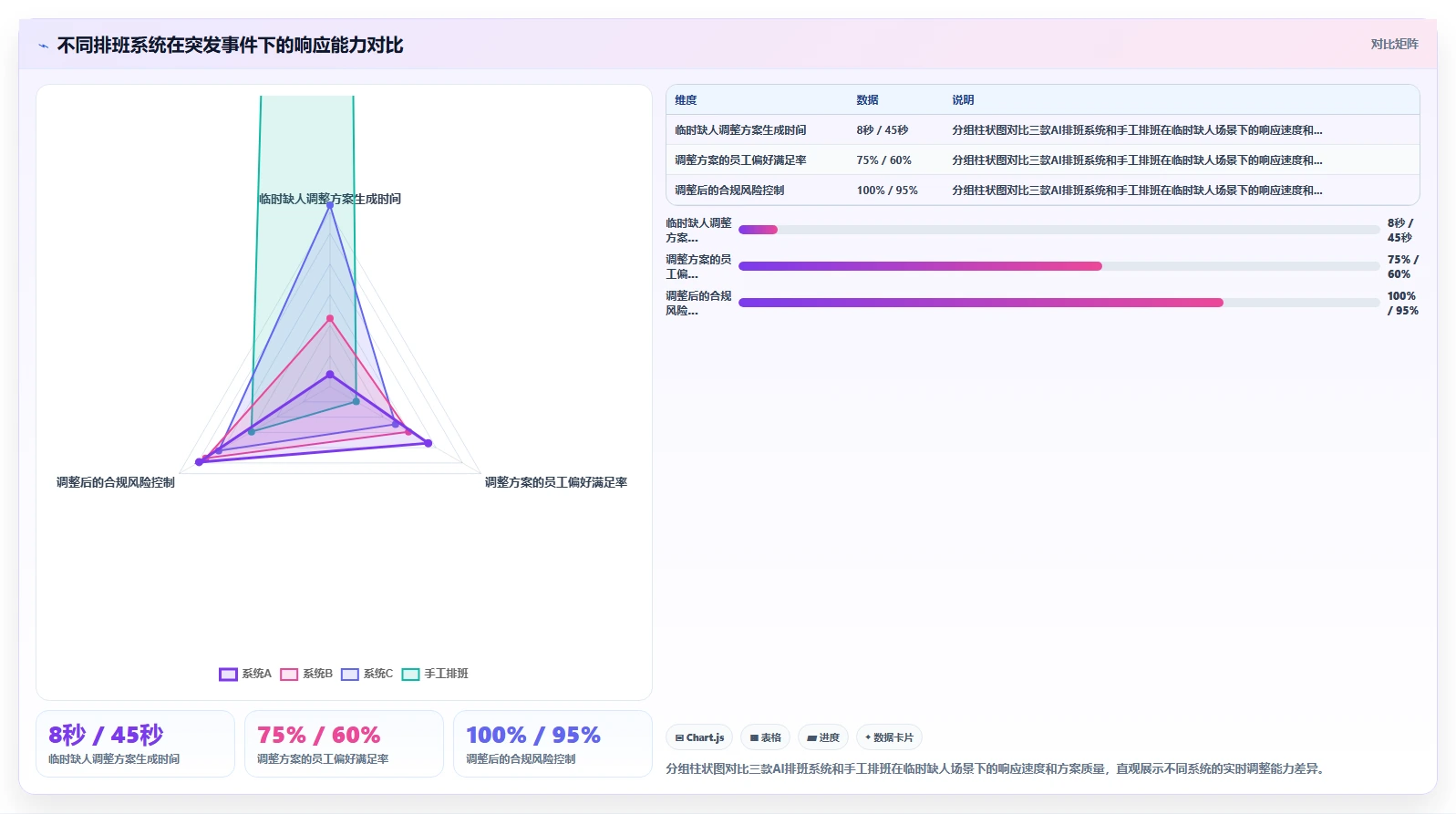Select table row 临时缺人调整方案生成时间

click(1042, 130)
